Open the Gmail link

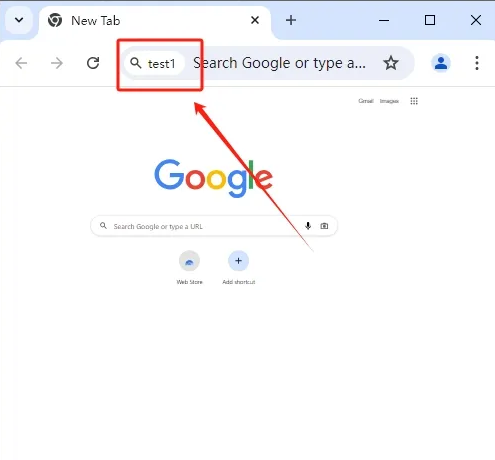(366, 101)
